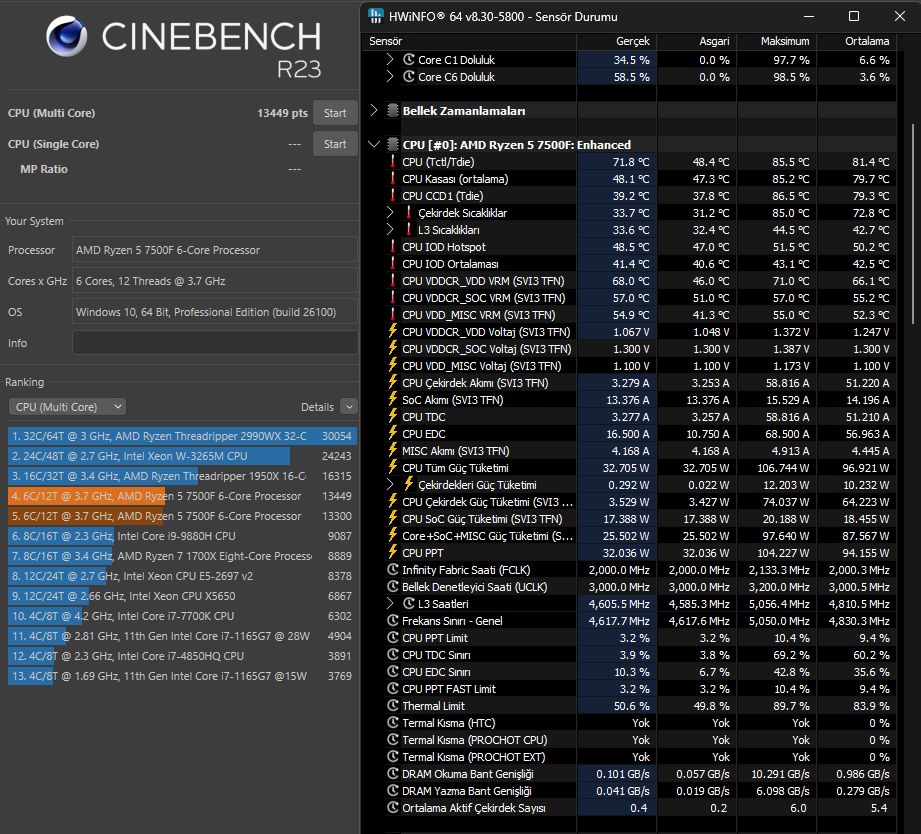Image resolution: width=921 pixels, height=834 pixels.
Task: Click the Info text field
Action: pos(215,343)
